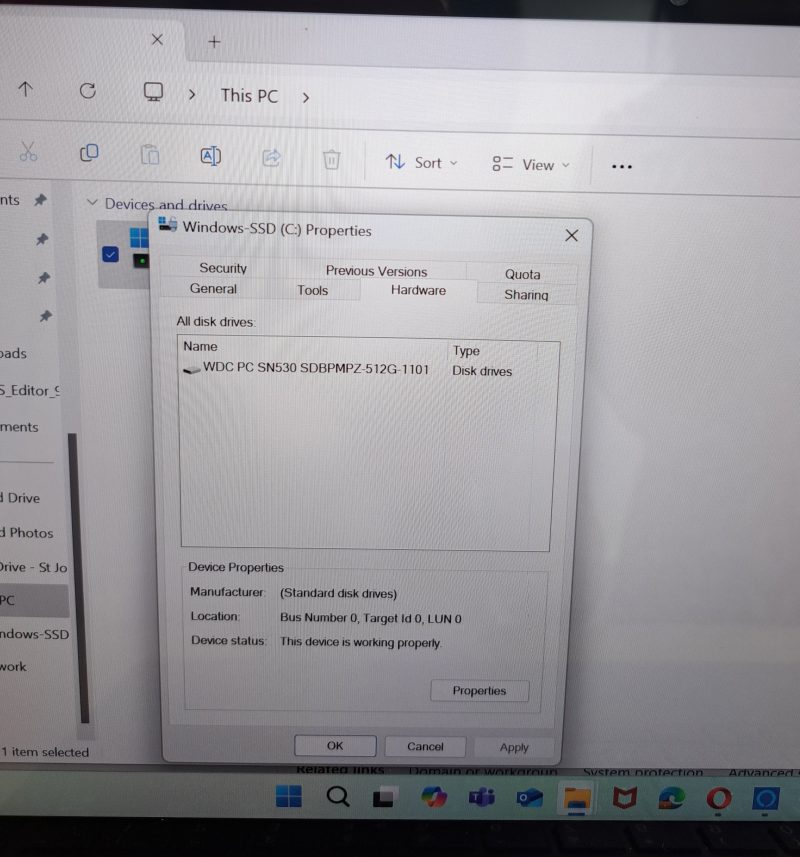Open Photos item in sidebar
The width and height of the screenshot is (800, 857).
27,533
